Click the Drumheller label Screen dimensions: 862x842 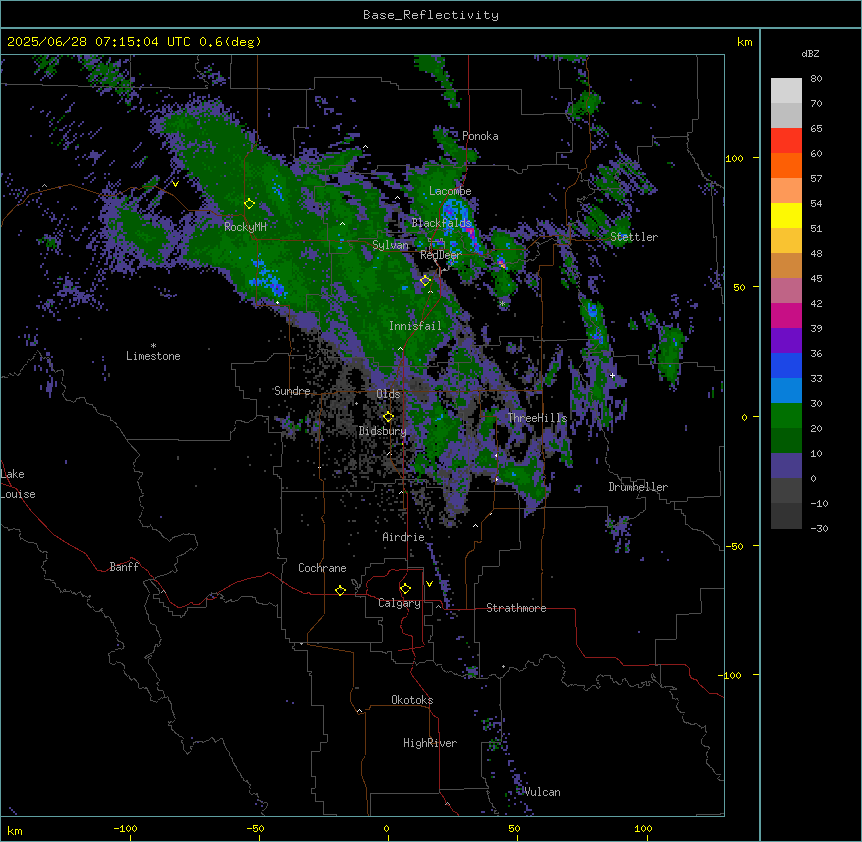(x=638, y=487)
